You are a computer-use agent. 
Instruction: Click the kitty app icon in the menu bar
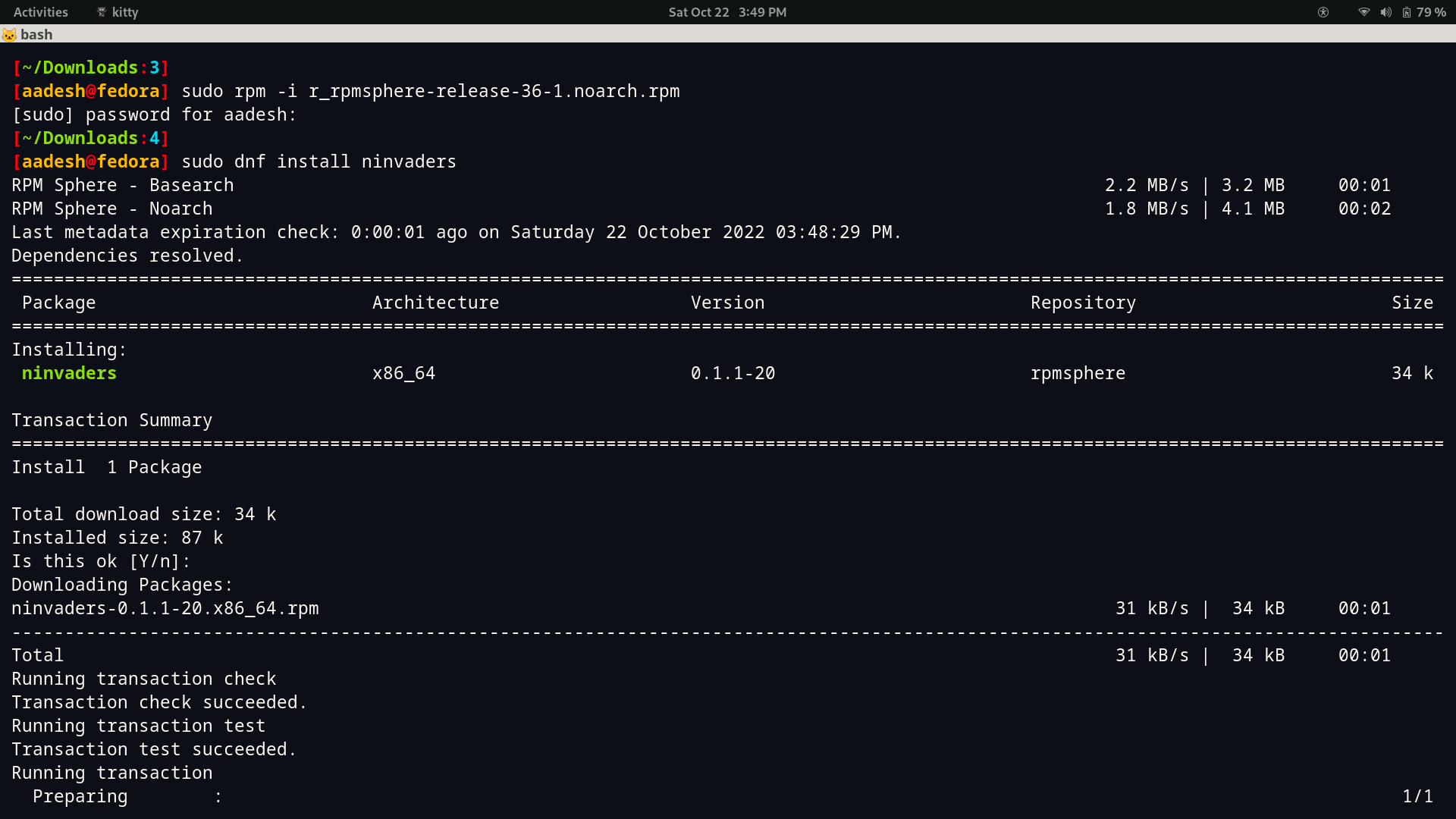[x=101, y=12]
